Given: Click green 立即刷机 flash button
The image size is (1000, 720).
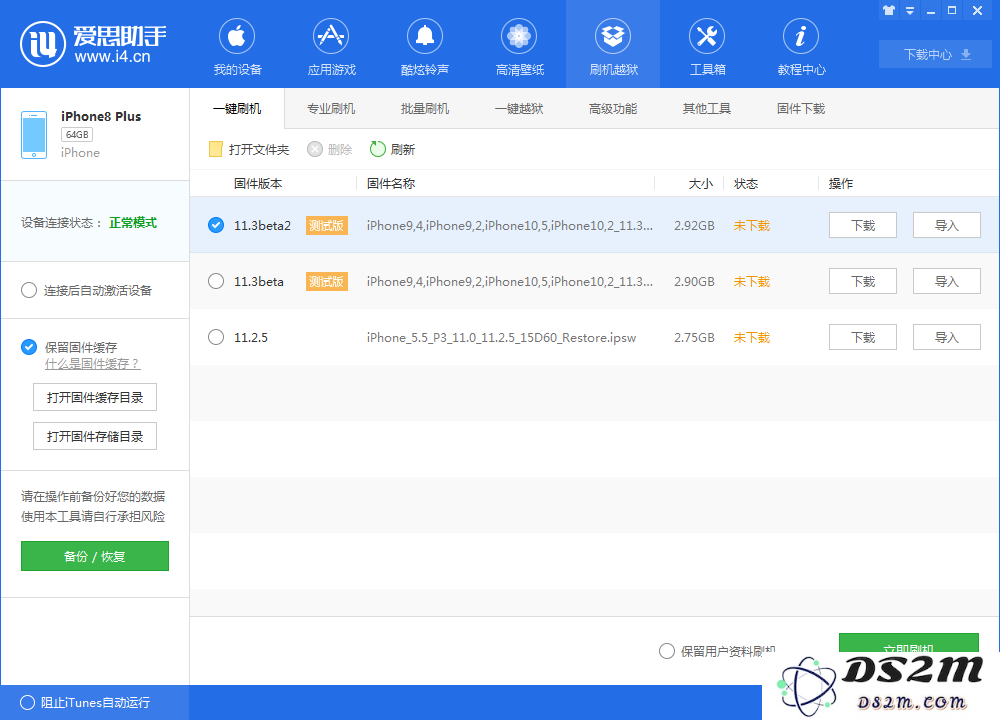Looking at the screenshot, I should (909, 643).
